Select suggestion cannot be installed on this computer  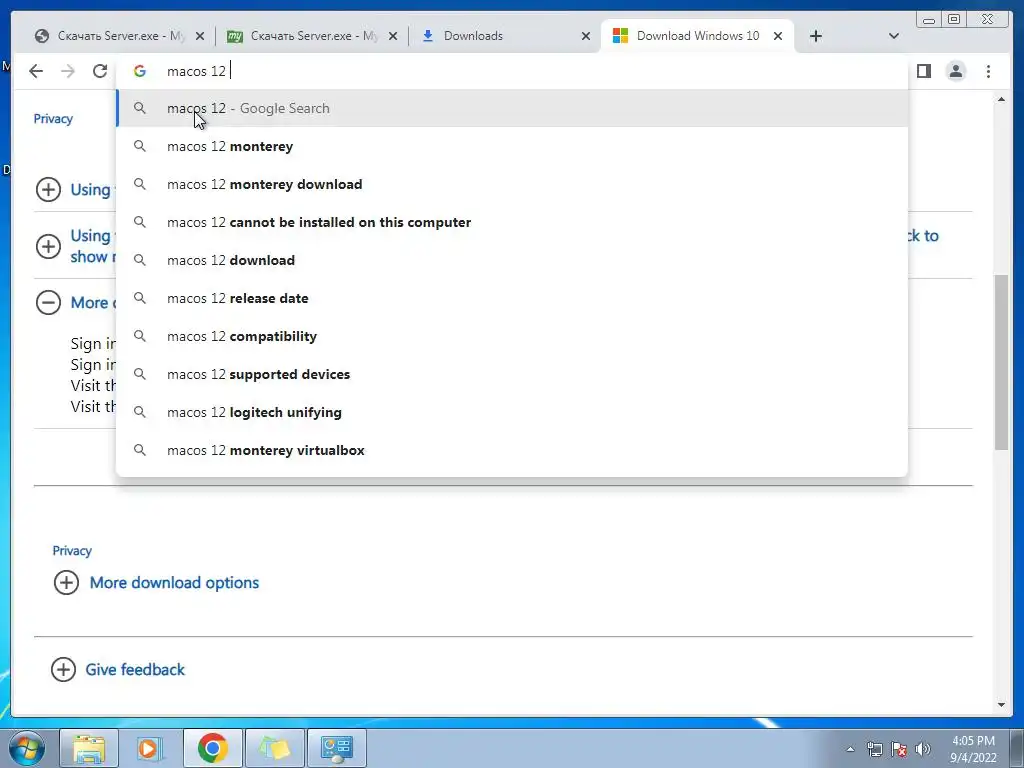coord(511,222)
